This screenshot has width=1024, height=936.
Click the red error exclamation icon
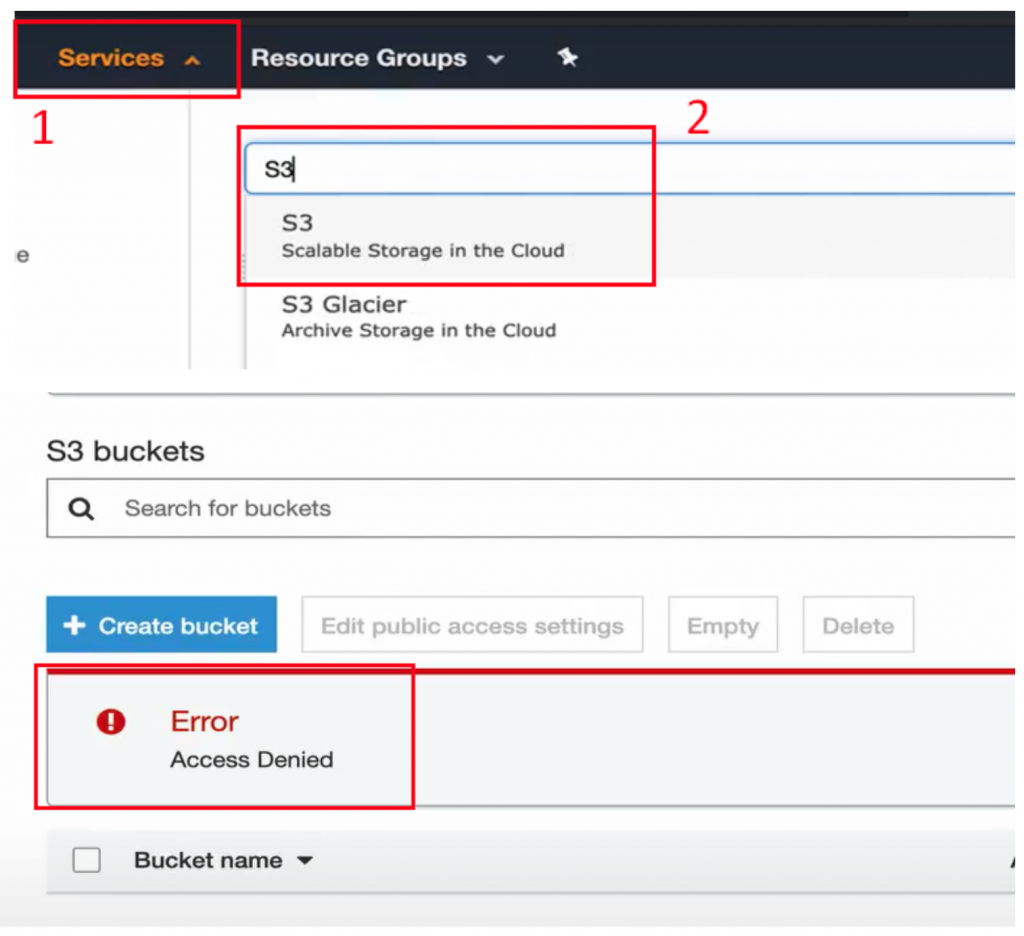[111, 722]
